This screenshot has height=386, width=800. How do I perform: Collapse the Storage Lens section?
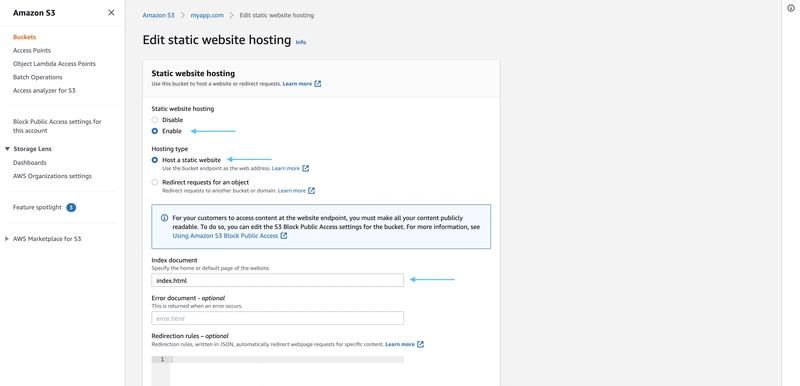tap(8, 149)
